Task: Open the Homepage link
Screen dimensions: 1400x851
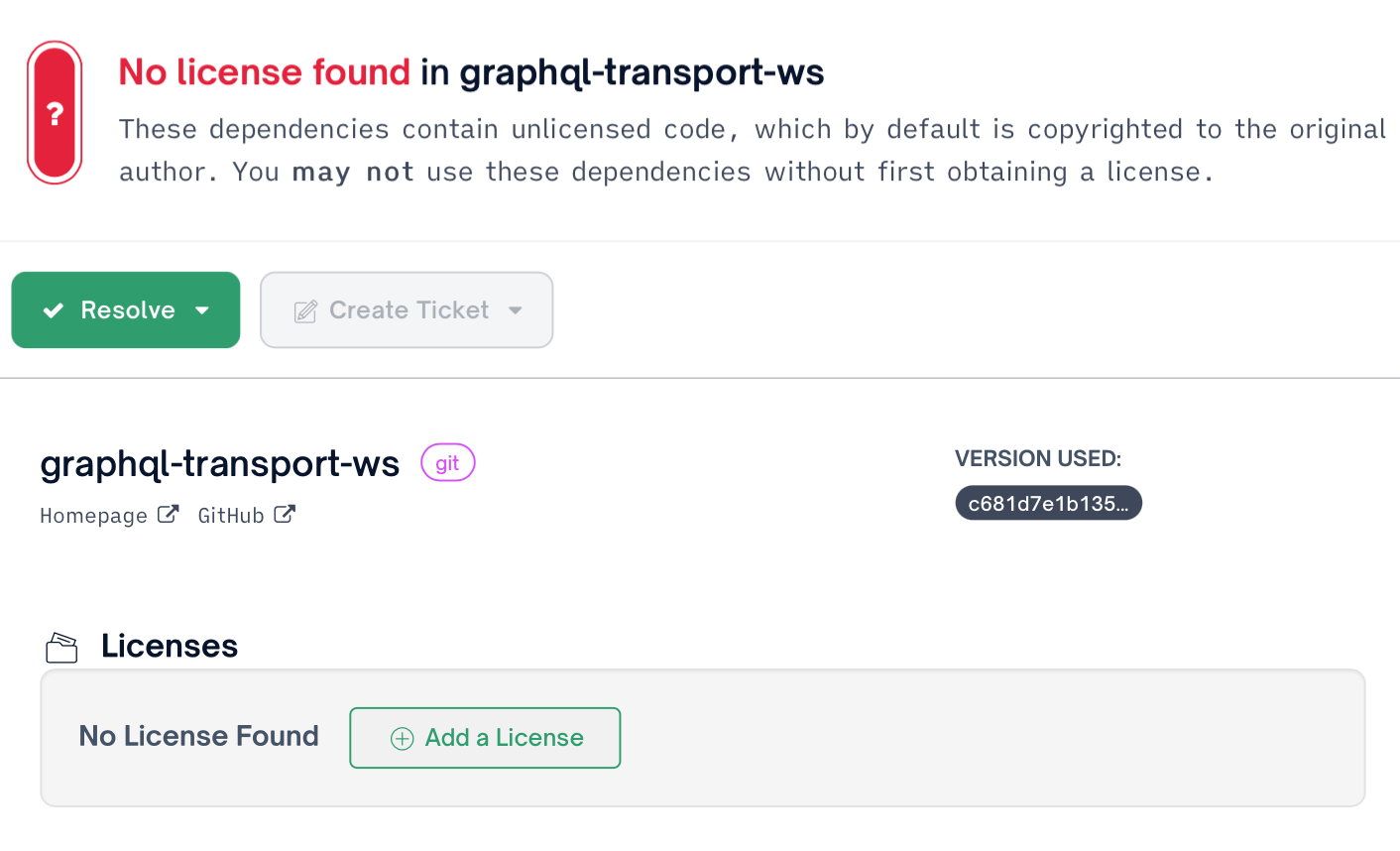Action: 94,515
